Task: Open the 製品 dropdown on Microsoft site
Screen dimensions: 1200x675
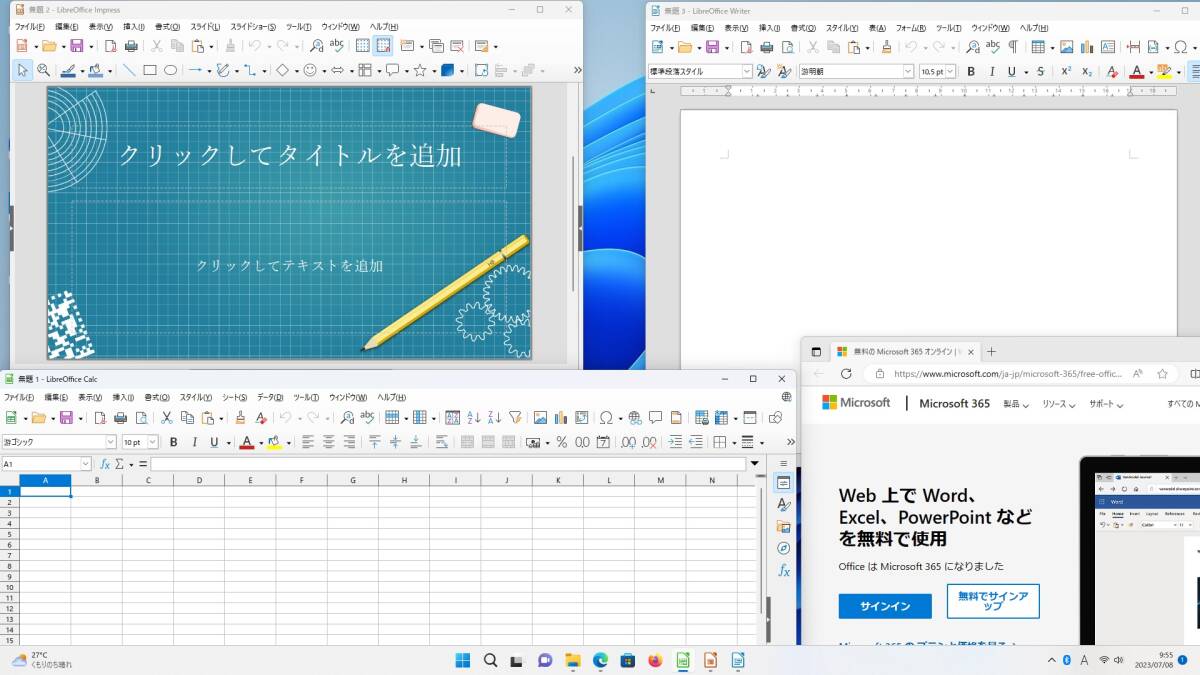Action: (x=1017, y=404)
